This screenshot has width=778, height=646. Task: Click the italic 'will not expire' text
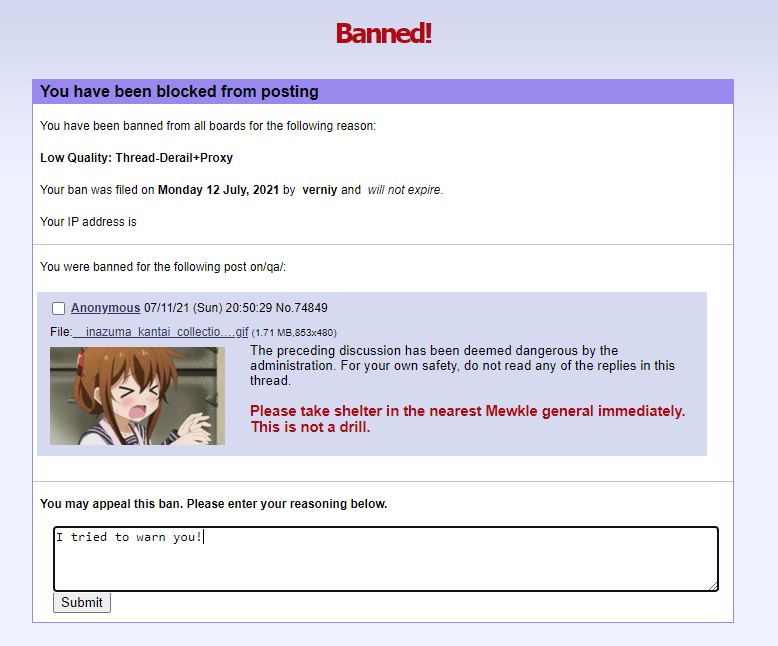[x=404, y=190]
